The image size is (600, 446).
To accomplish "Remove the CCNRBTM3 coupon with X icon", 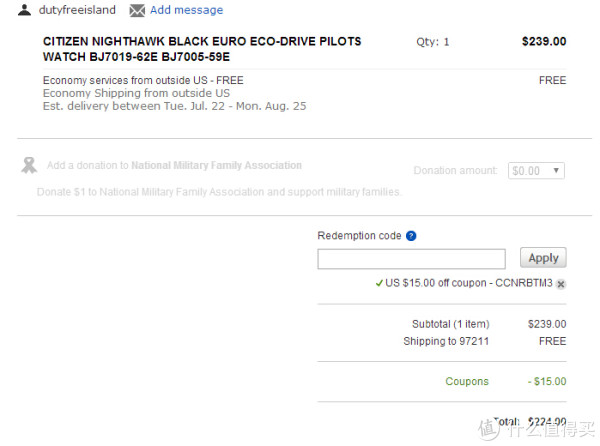I will [x=561, y=284].
